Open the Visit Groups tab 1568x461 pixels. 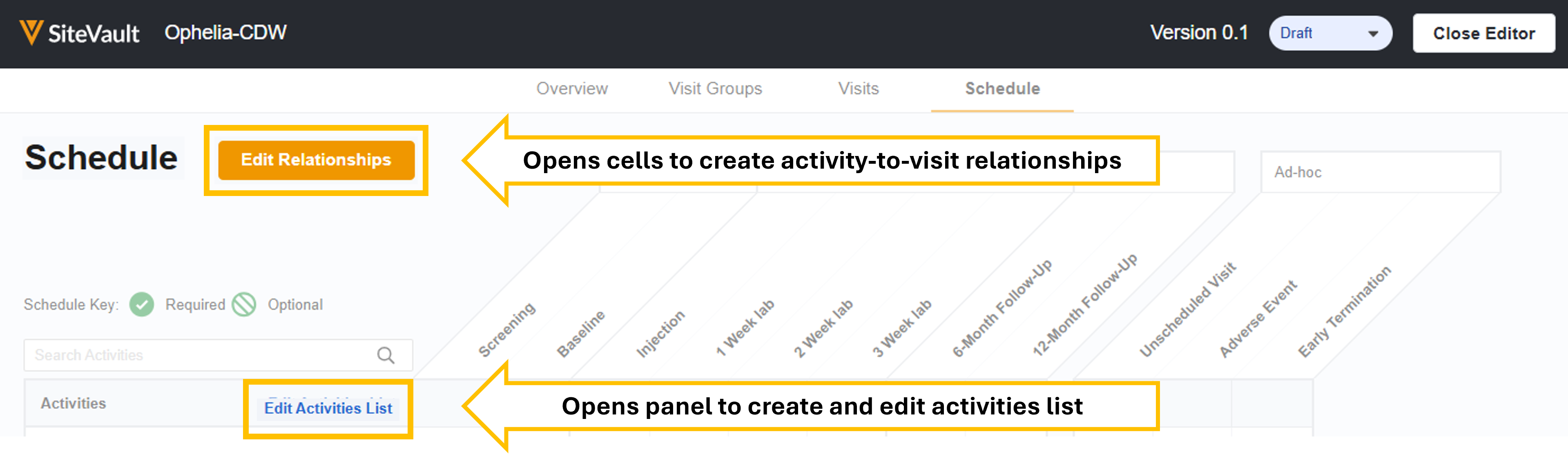click(715, 89)
